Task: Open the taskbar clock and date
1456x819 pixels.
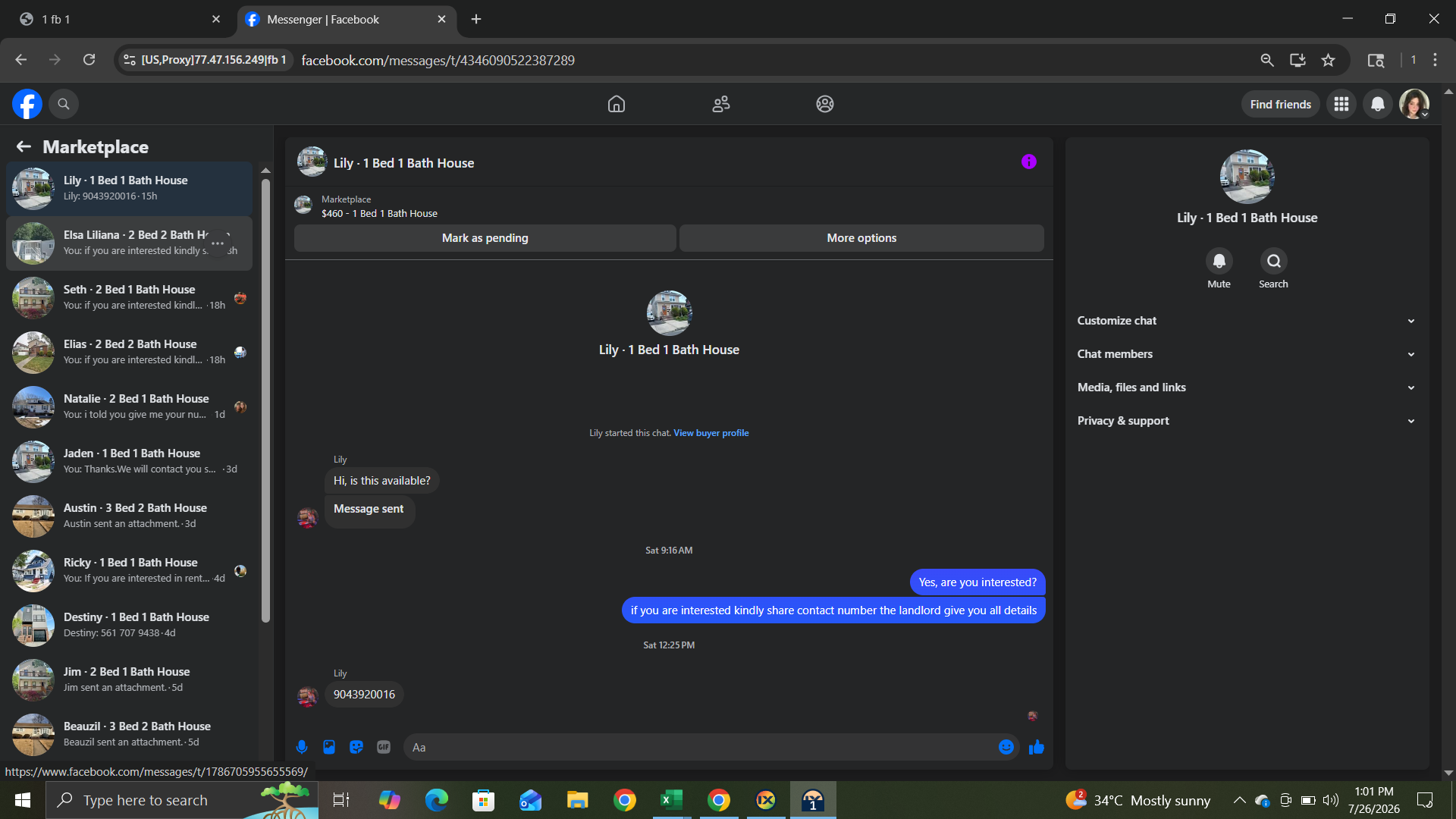Action: point(1373,800)
